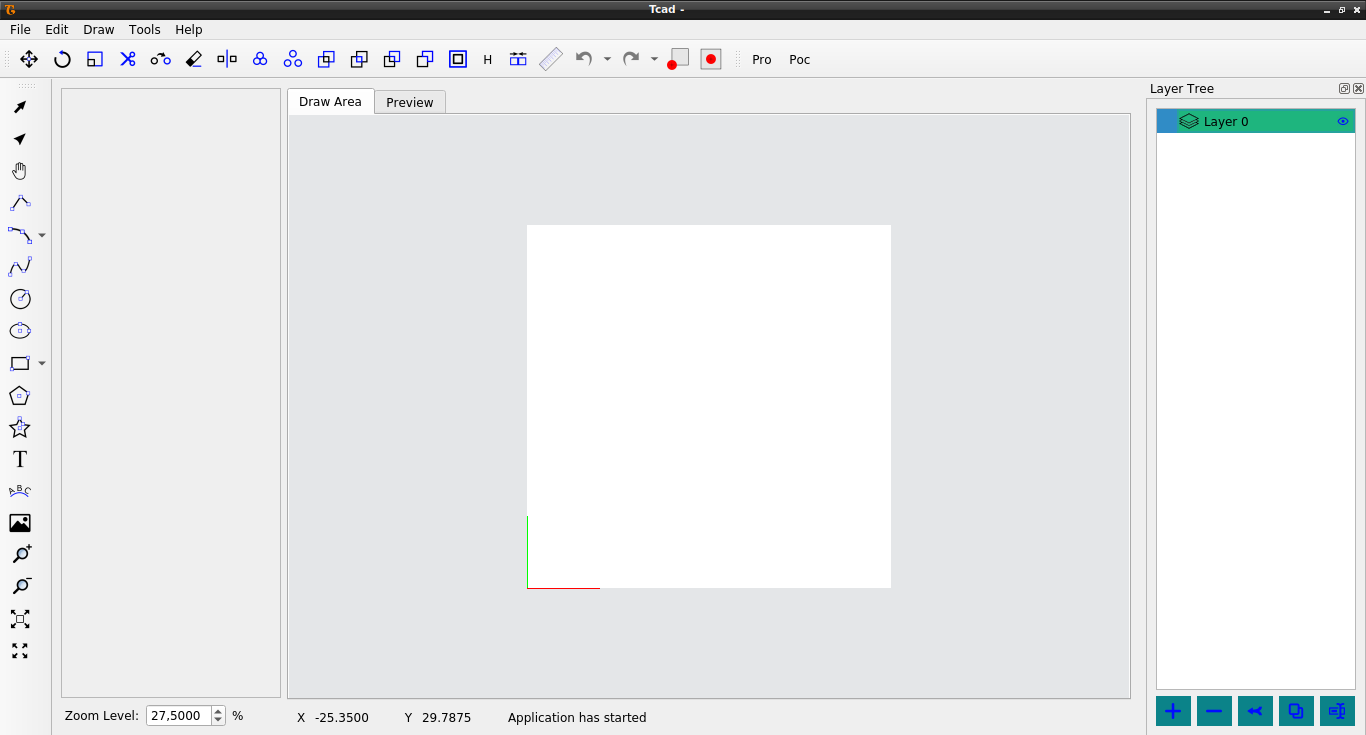
Task: Expand the arc line tool dropdown arrow
Action: [x=42, y=235]
